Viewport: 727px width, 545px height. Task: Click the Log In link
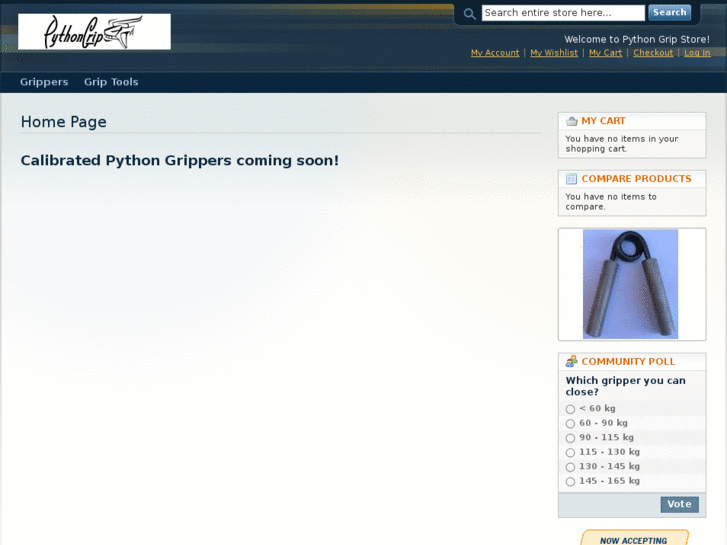pyautogui.click(x=697, y=53)
